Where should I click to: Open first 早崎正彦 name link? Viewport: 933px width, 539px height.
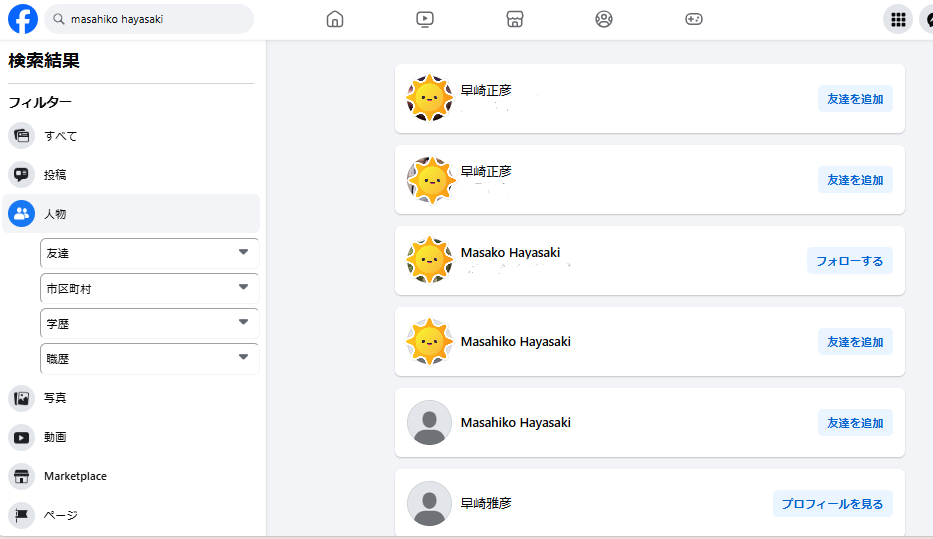486,90
